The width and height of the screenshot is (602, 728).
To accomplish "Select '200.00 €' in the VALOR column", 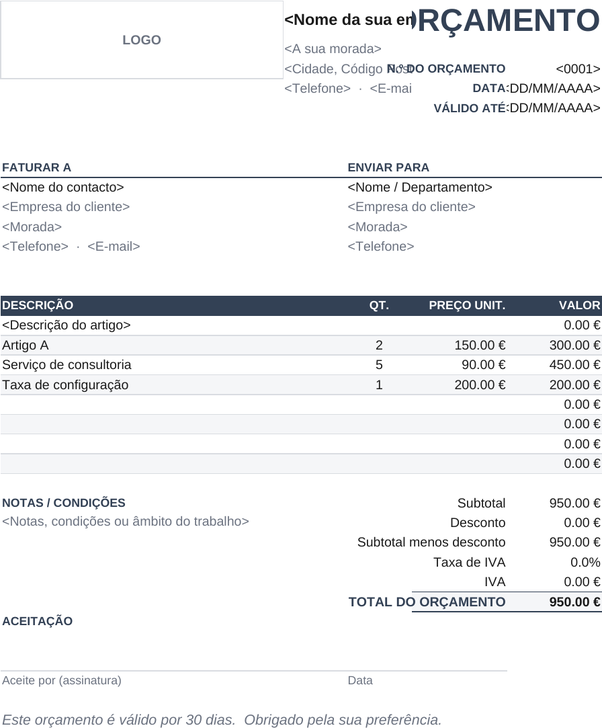I will pos(575,384).
